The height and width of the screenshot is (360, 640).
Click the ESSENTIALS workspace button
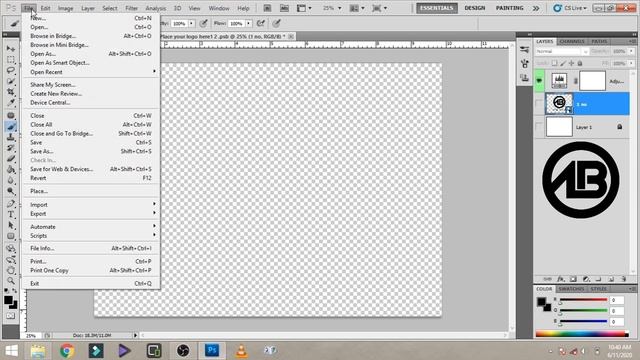pyautogui.click(x=436, y=8)
